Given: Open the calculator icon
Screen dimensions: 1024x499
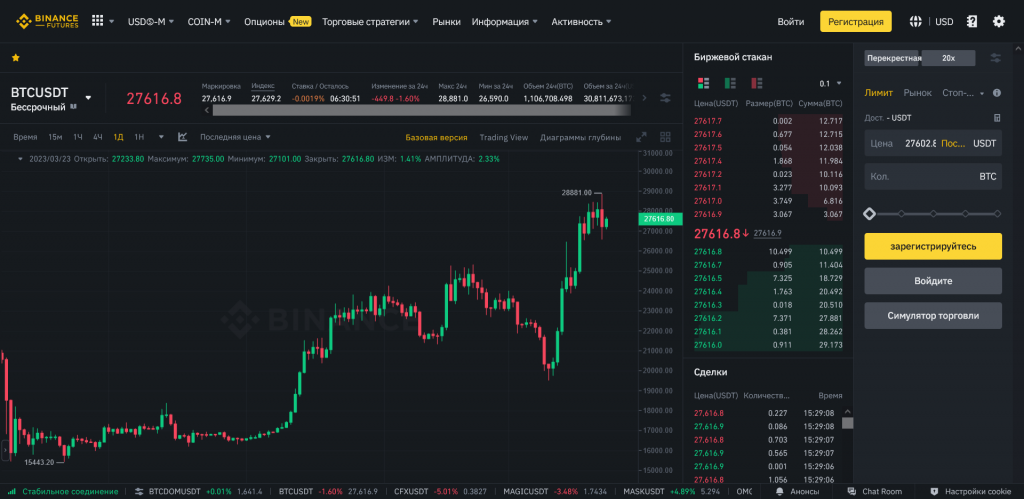Looking at the screenshot, I should tap(997, 118).
